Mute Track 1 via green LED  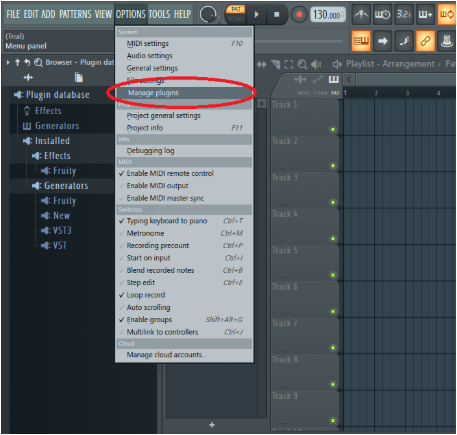click(x=333, y=129)
